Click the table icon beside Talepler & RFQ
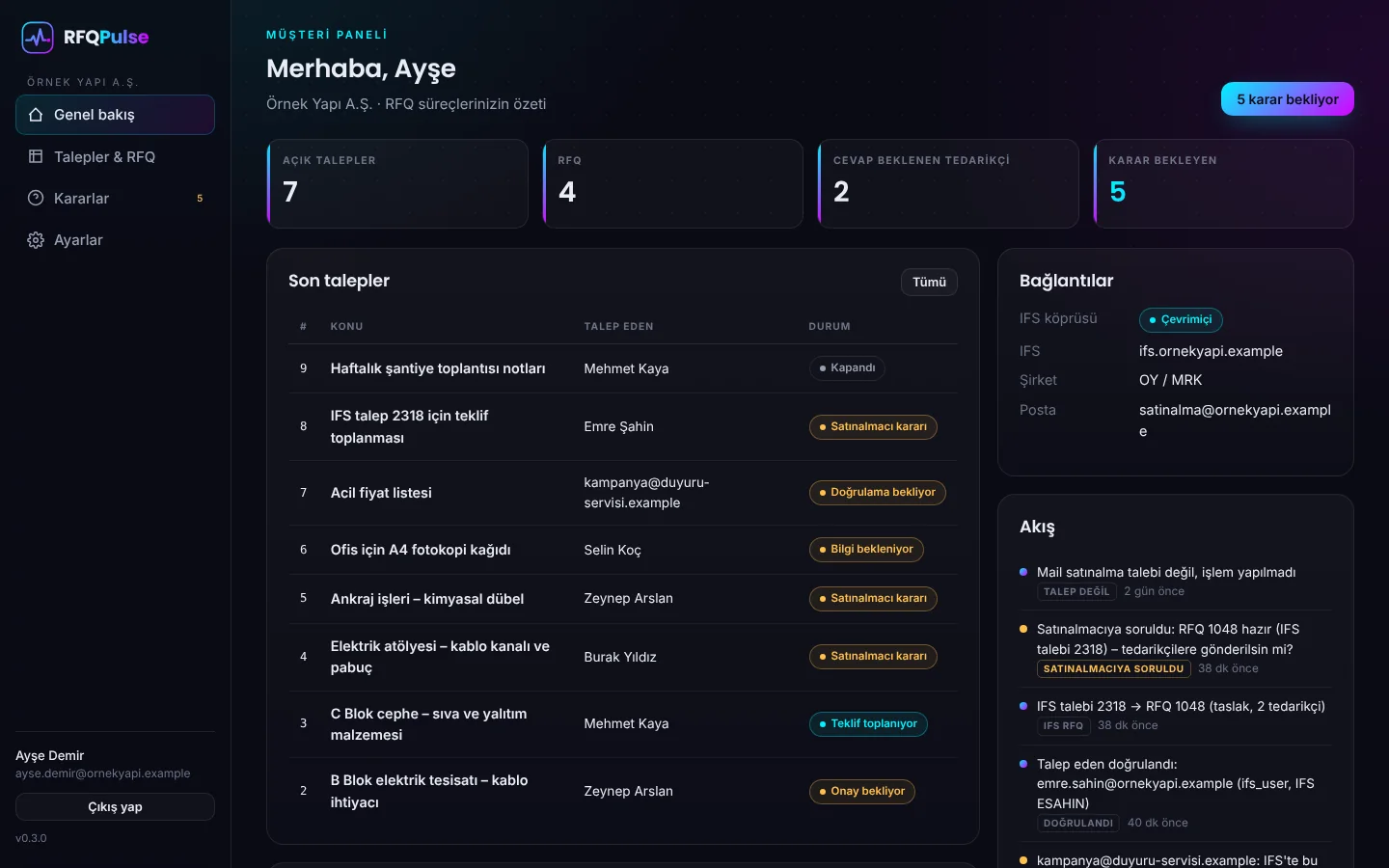Viewport: 1389px width, 868px height. (x=36, y=156)
